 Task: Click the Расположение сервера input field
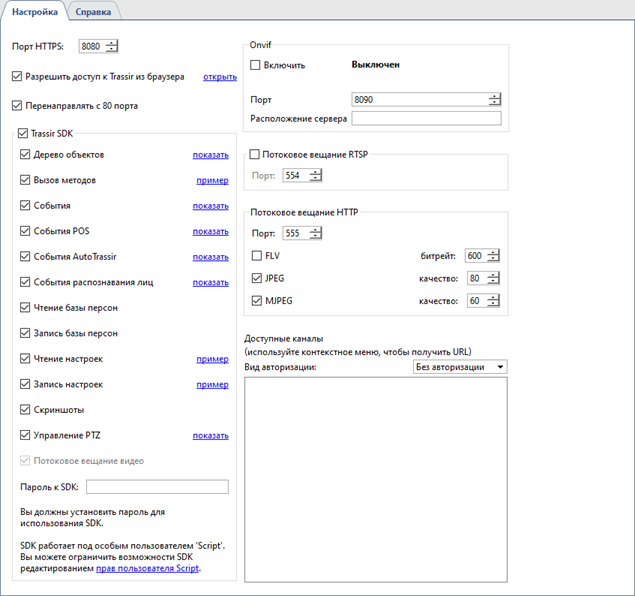[426, 118]
